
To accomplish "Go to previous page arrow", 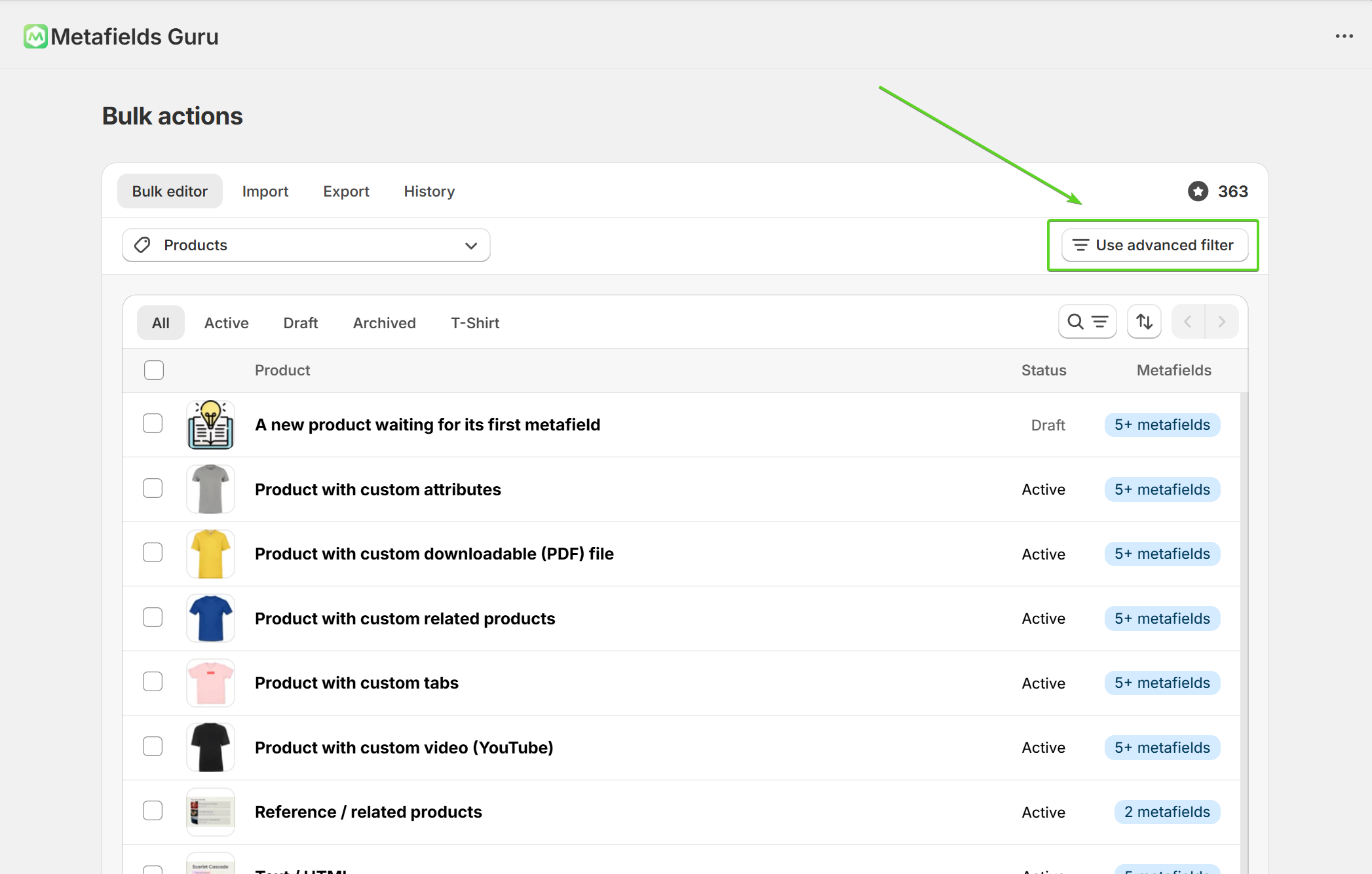I will (x=1188, y=322).
